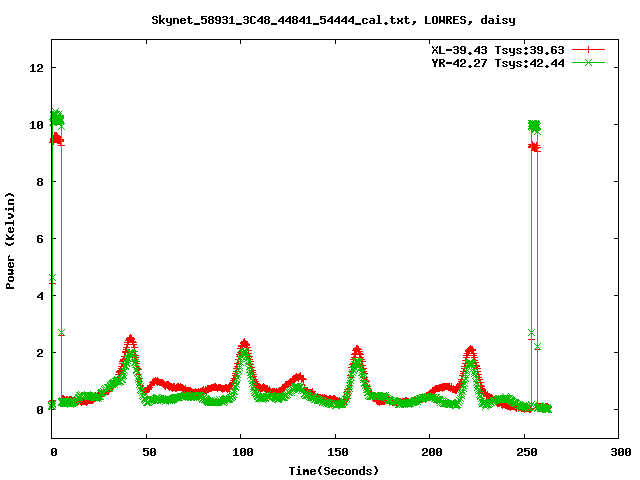The image size is (640, 480).
Task: Click the green calibration cluster at 10 K near start
Action: [57, 118]
